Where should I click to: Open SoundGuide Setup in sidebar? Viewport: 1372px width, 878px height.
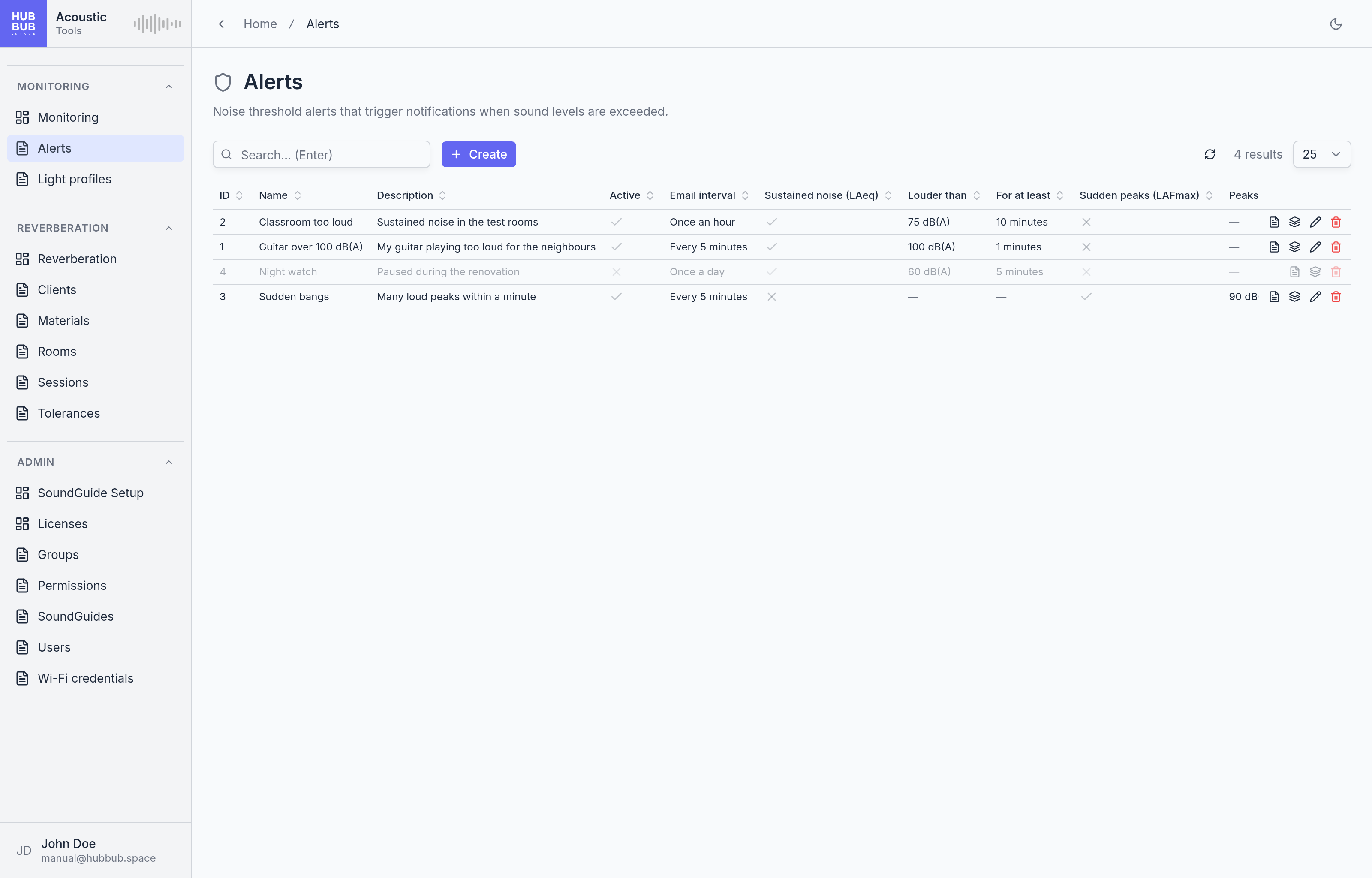coord(95,493)
